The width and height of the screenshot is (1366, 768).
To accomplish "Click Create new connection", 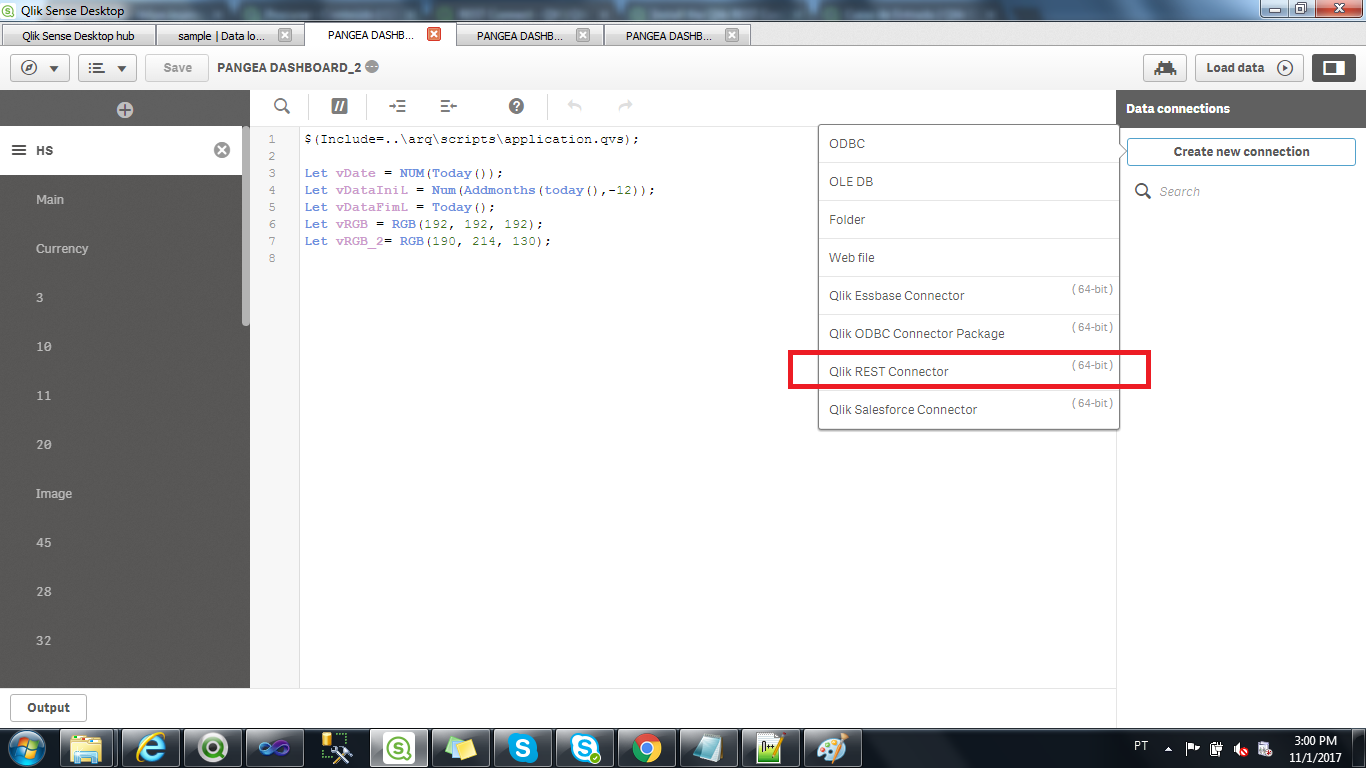I will coord(1241,152).
